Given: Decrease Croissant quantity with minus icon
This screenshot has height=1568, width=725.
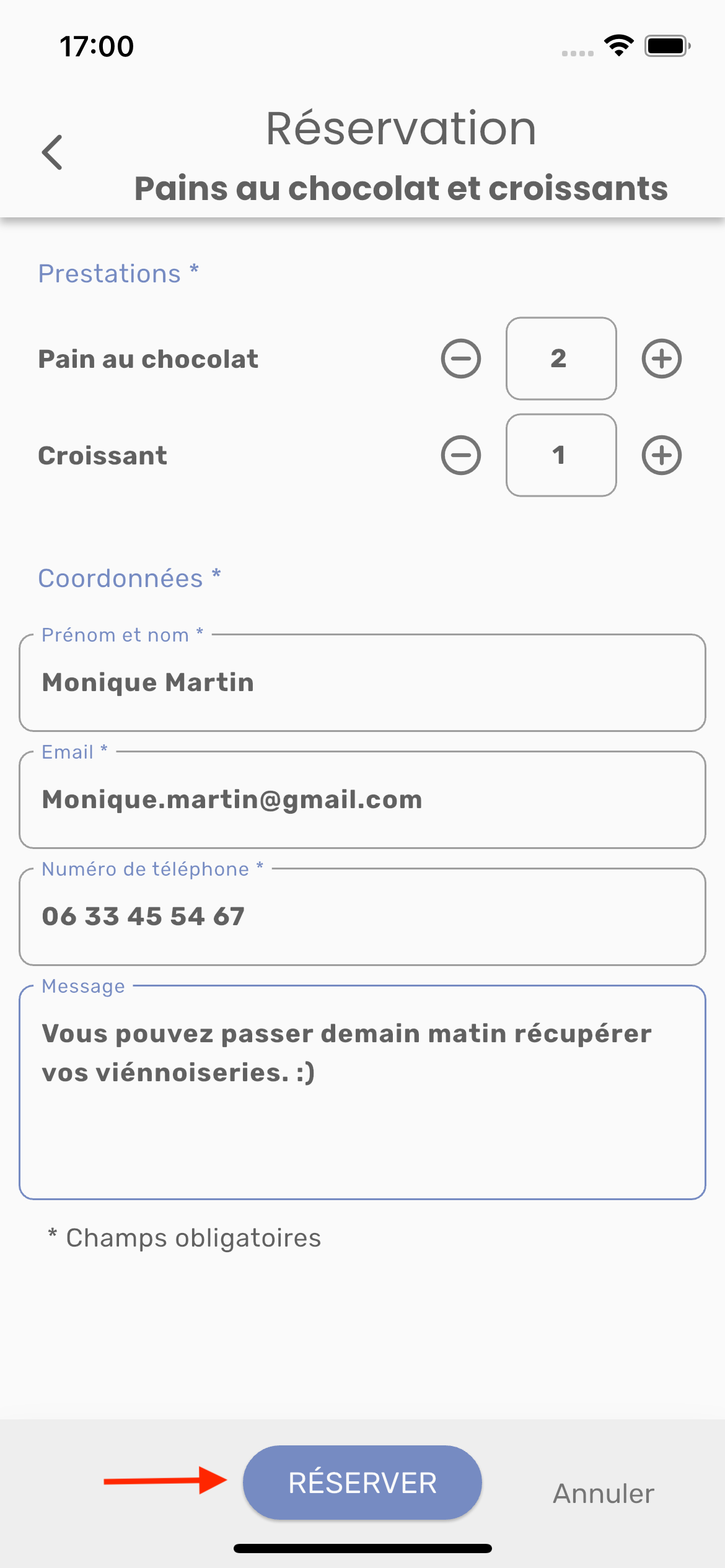Looking at the screenshot, I should coord(460,455).
